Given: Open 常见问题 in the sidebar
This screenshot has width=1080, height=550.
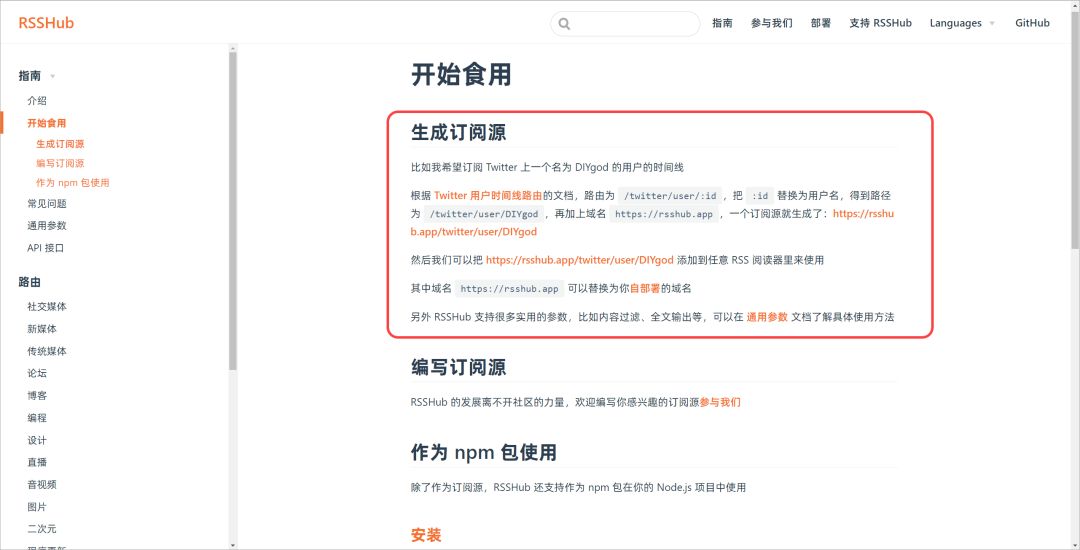Looking at the screenshot, I should 47,204.
